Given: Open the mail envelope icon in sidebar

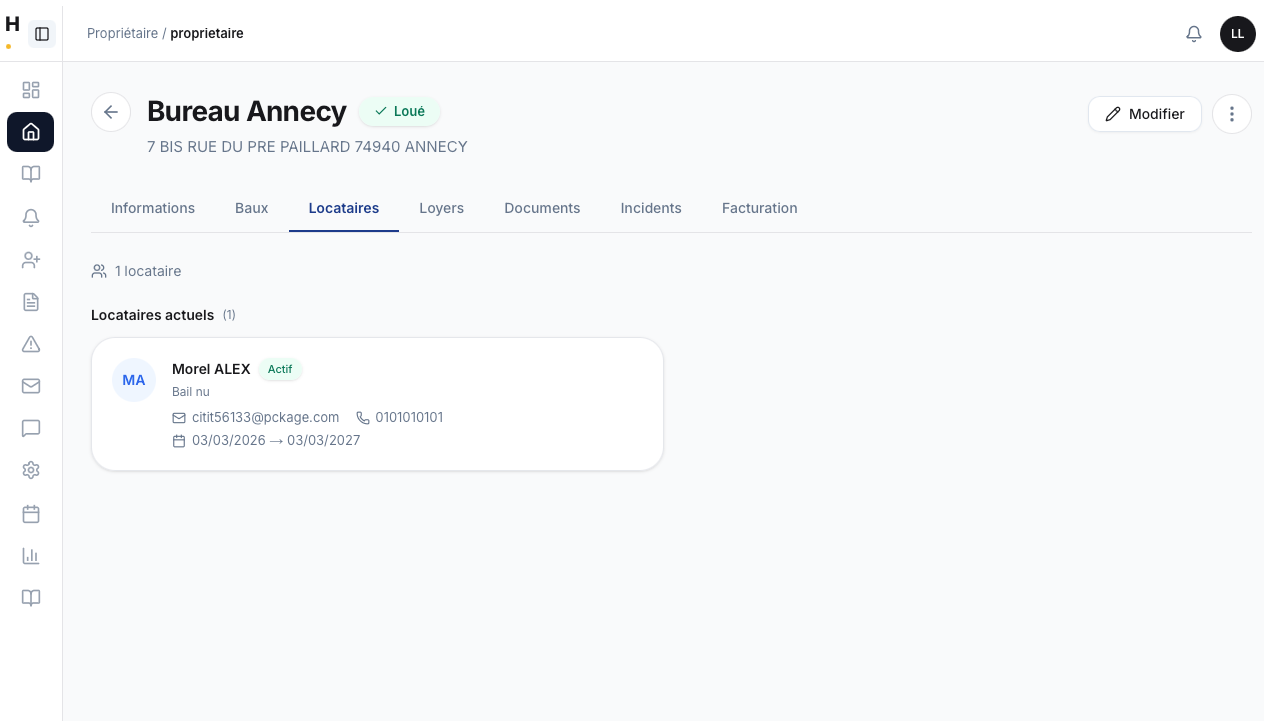Looking at the screenshot, I should pyautogui.click(x=31, y=386).
